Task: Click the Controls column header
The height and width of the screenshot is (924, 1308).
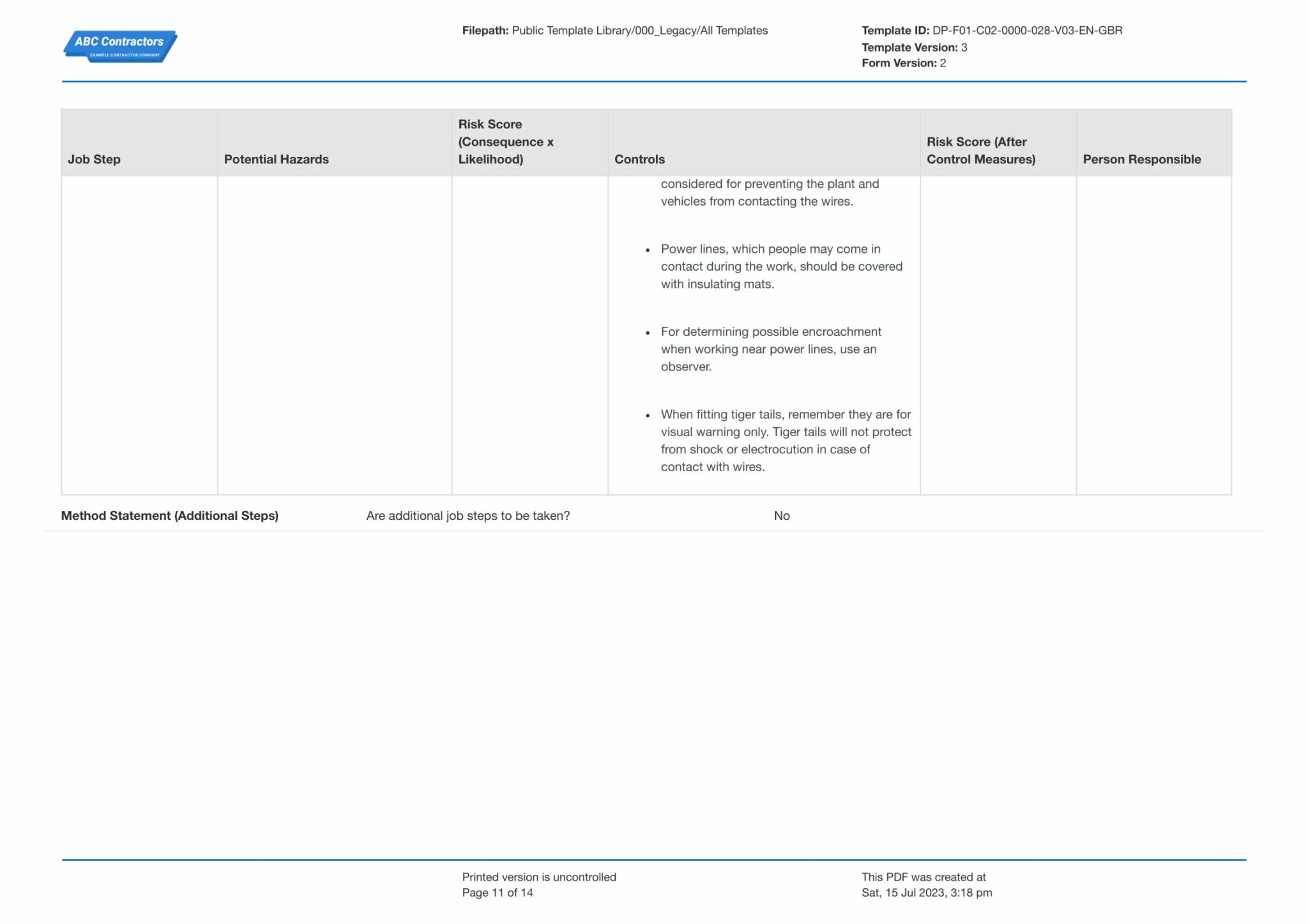Action: click(639, 159)
